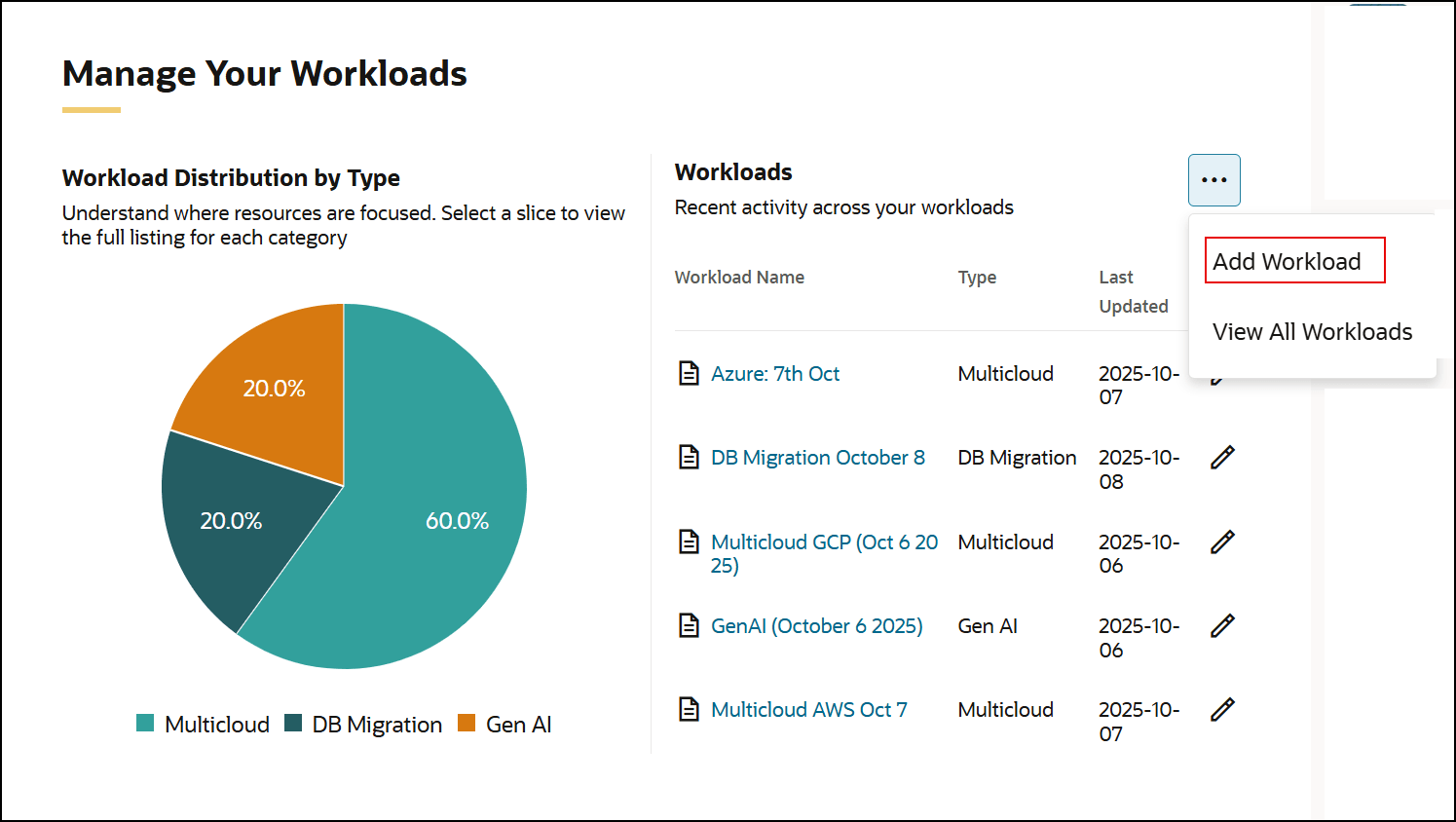Viewport: 1456px width, 822px height.
Task: Open the GenAI (October 6 2025) workload link
Action: click(x=817, y=625)
